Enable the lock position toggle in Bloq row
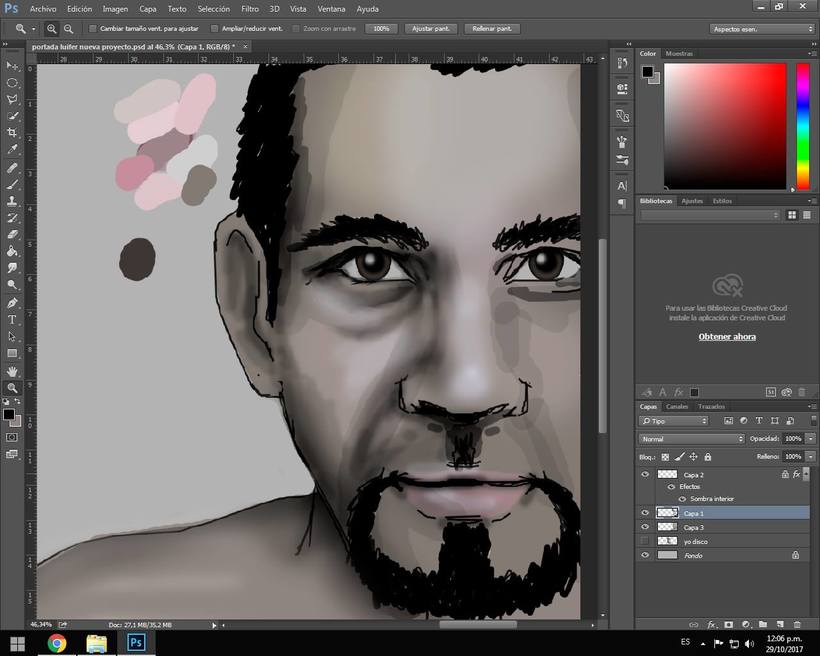Image resolution: width=820 pixels, height=656 pixels. click(694, 455)
